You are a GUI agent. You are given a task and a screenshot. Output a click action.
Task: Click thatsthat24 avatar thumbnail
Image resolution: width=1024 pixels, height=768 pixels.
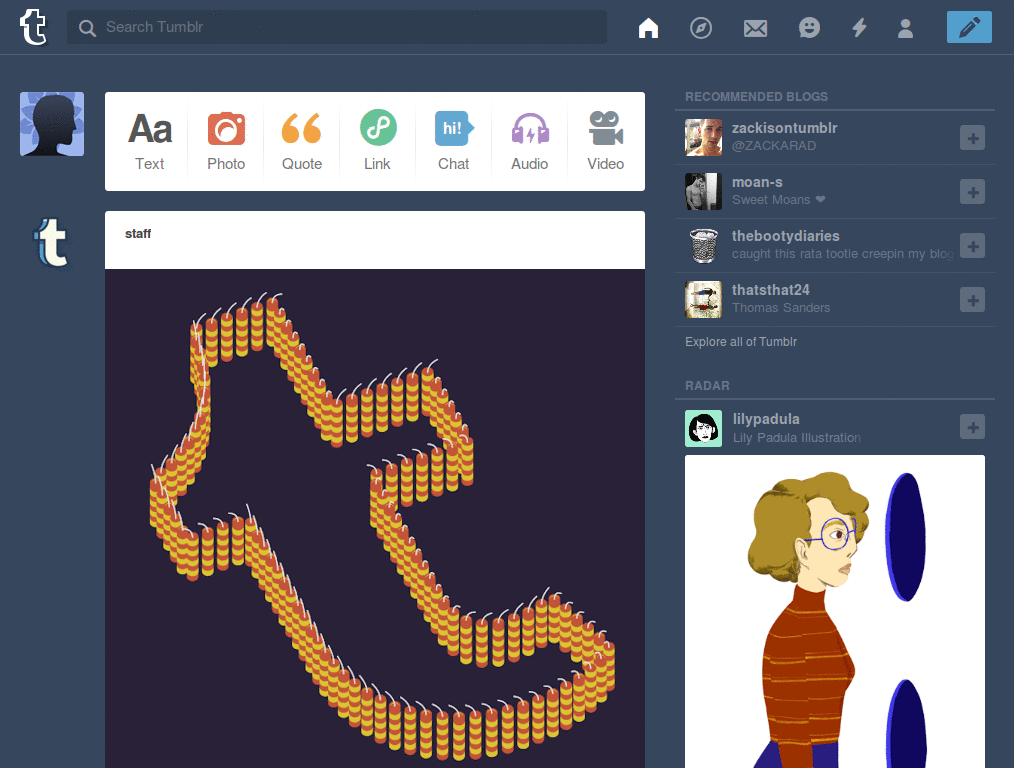(x=703, y=300)
